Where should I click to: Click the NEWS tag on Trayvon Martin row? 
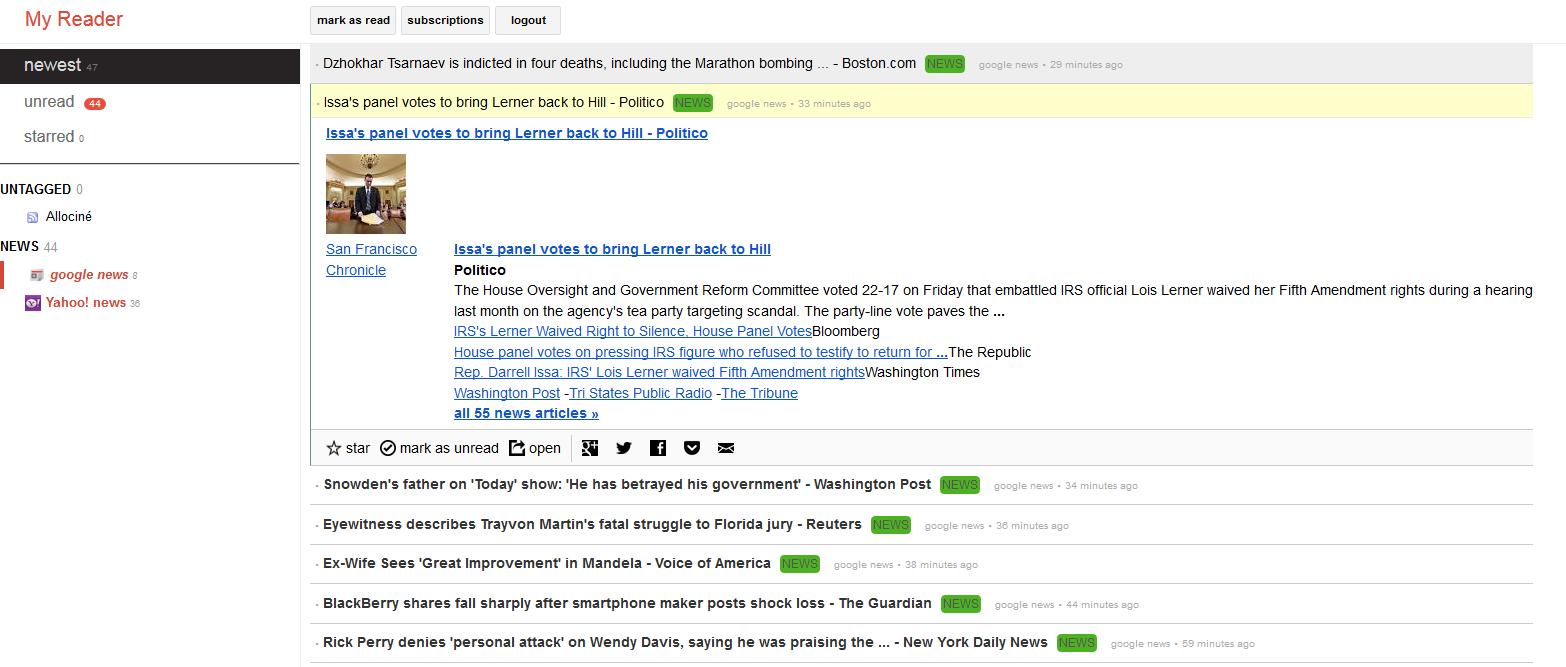point(891,525)
